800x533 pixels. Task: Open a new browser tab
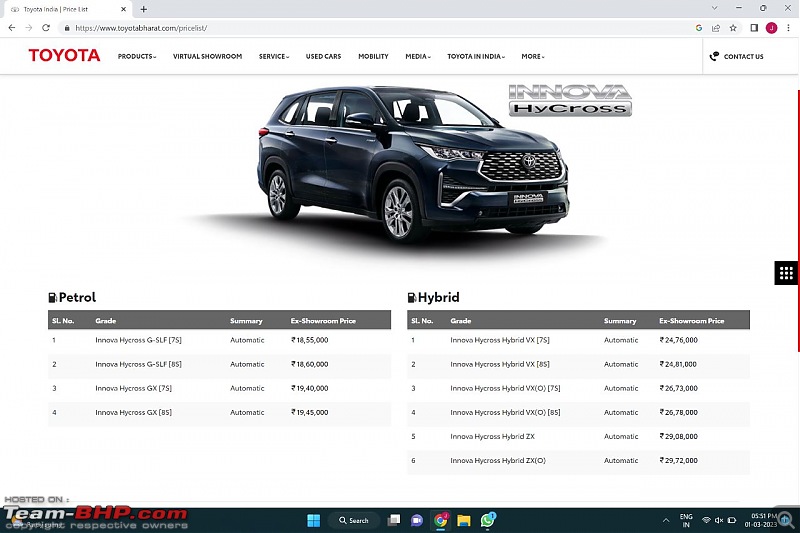[144, 9]
